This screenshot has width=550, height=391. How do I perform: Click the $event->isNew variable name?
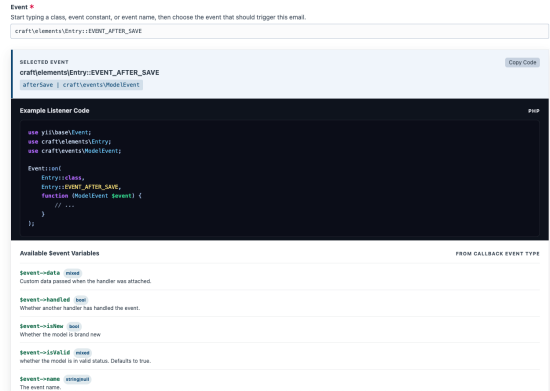(41, 326)
